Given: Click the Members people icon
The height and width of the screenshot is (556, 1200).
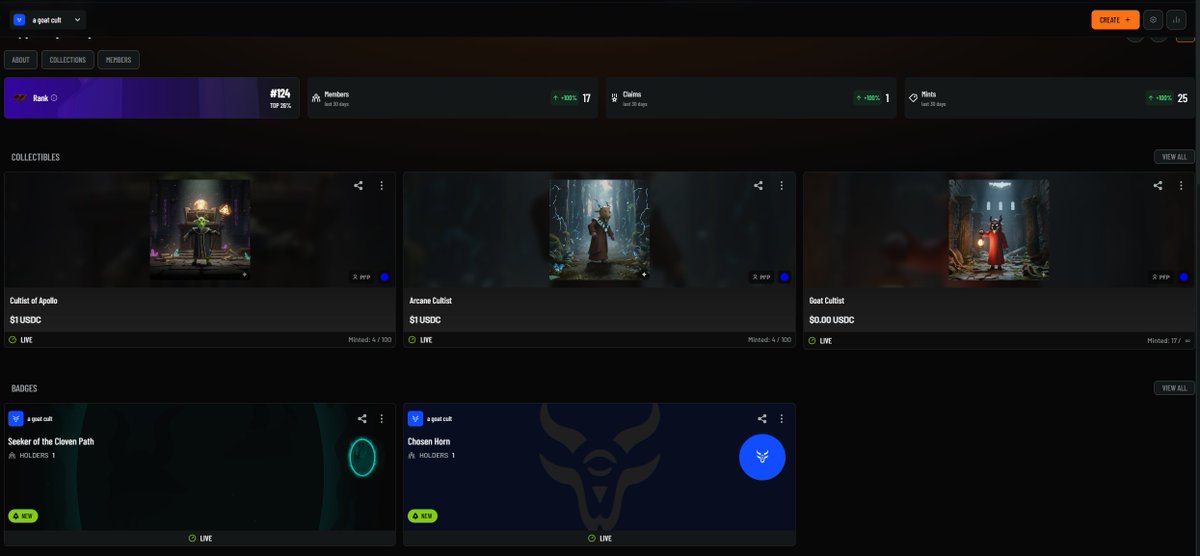Looking at the screenshot, I should coord(316,99).
